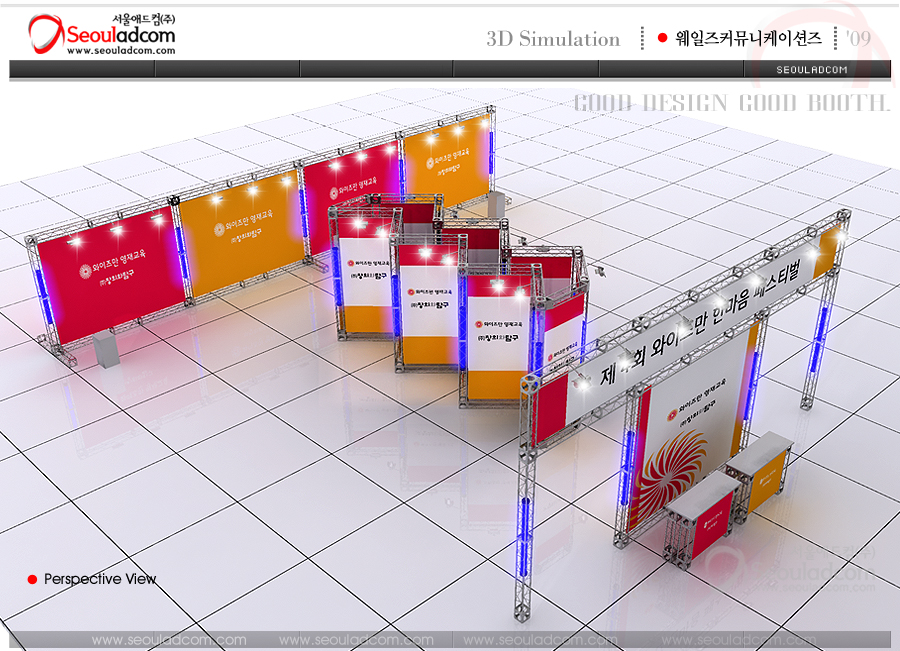Click the Seouladcom logo in the header

click(x=102, y=34)
